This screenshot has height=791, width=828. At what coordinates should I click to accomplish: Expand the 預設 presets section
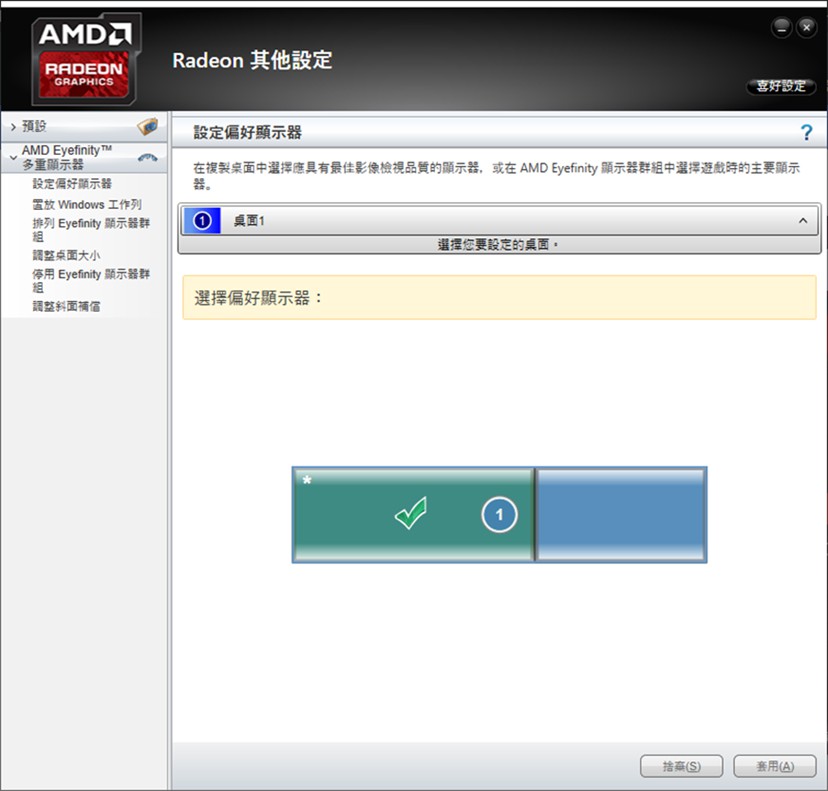pos(14,127)
